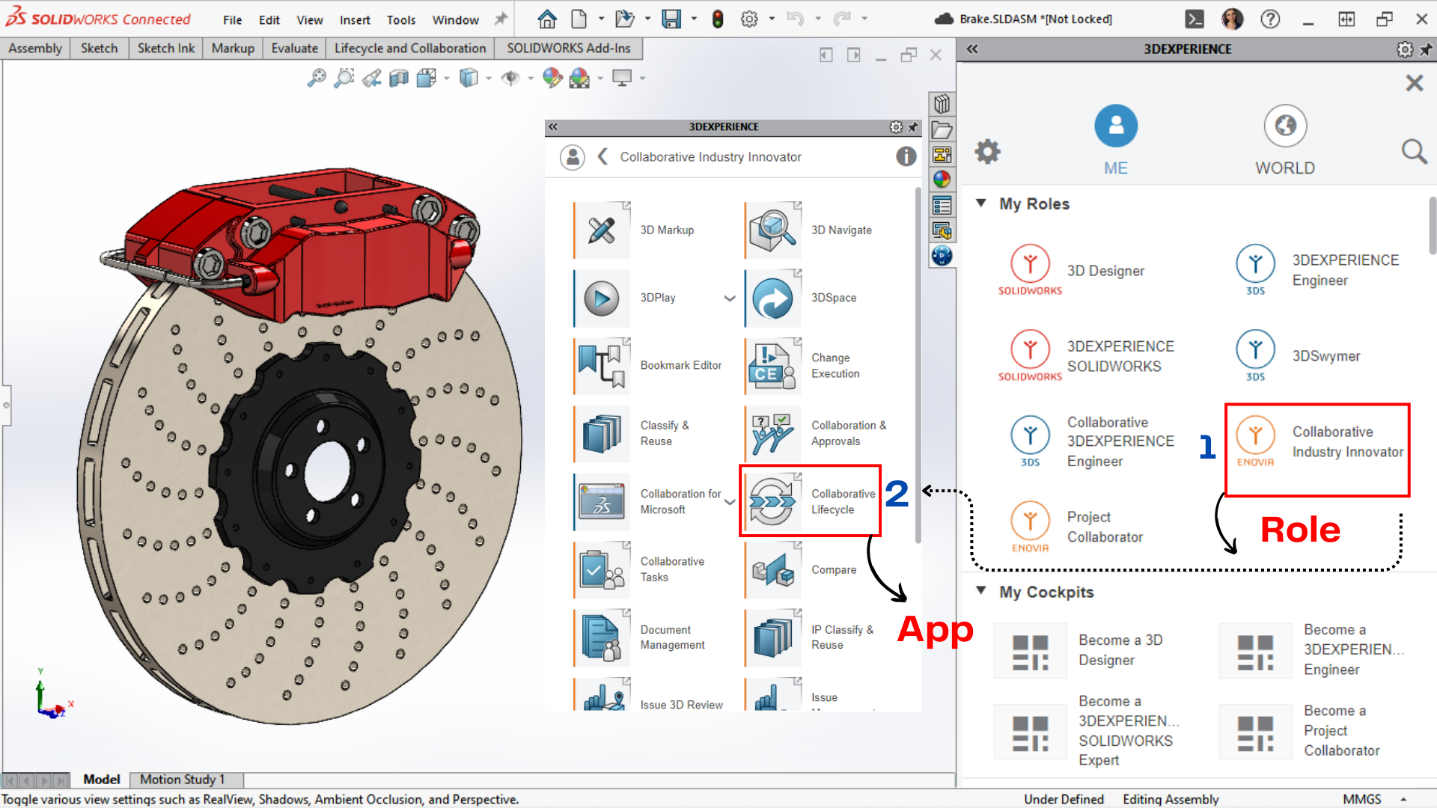Click search magnifier in 3DEXPERIENCE panel
This screenshot has height=808, width=1437.
click(1414, 151)
